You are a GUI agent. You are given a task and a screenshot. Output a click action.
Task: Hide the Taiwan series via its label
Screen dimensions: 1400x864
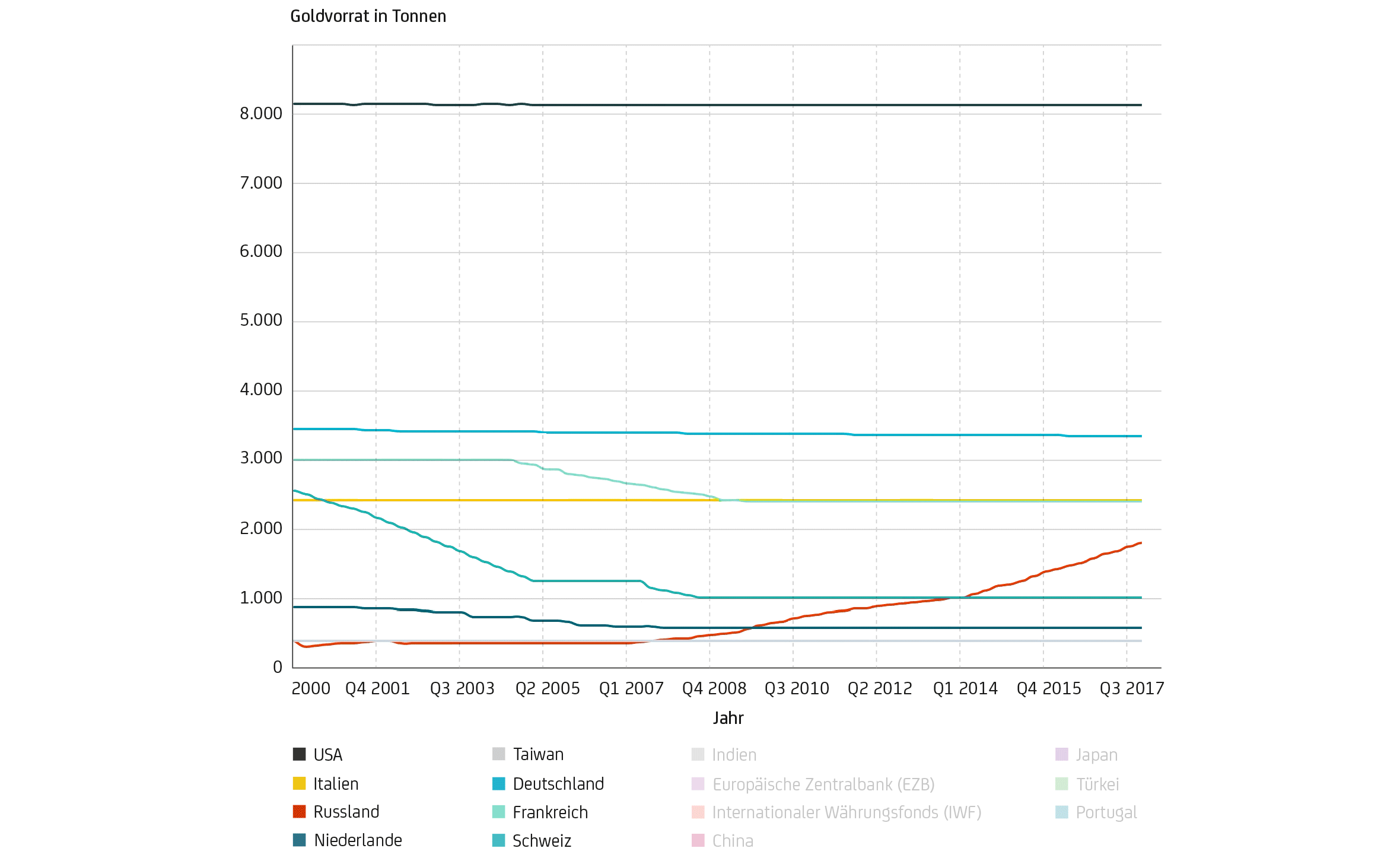539,754
